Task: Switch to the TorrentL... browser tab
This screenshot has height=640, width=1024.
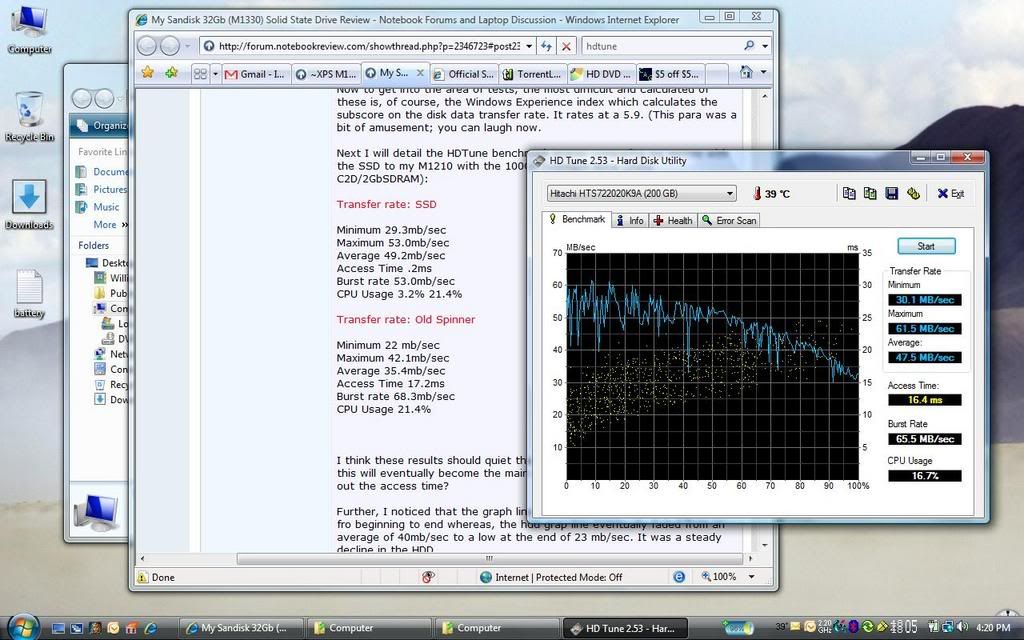Action: click(532, 74)
